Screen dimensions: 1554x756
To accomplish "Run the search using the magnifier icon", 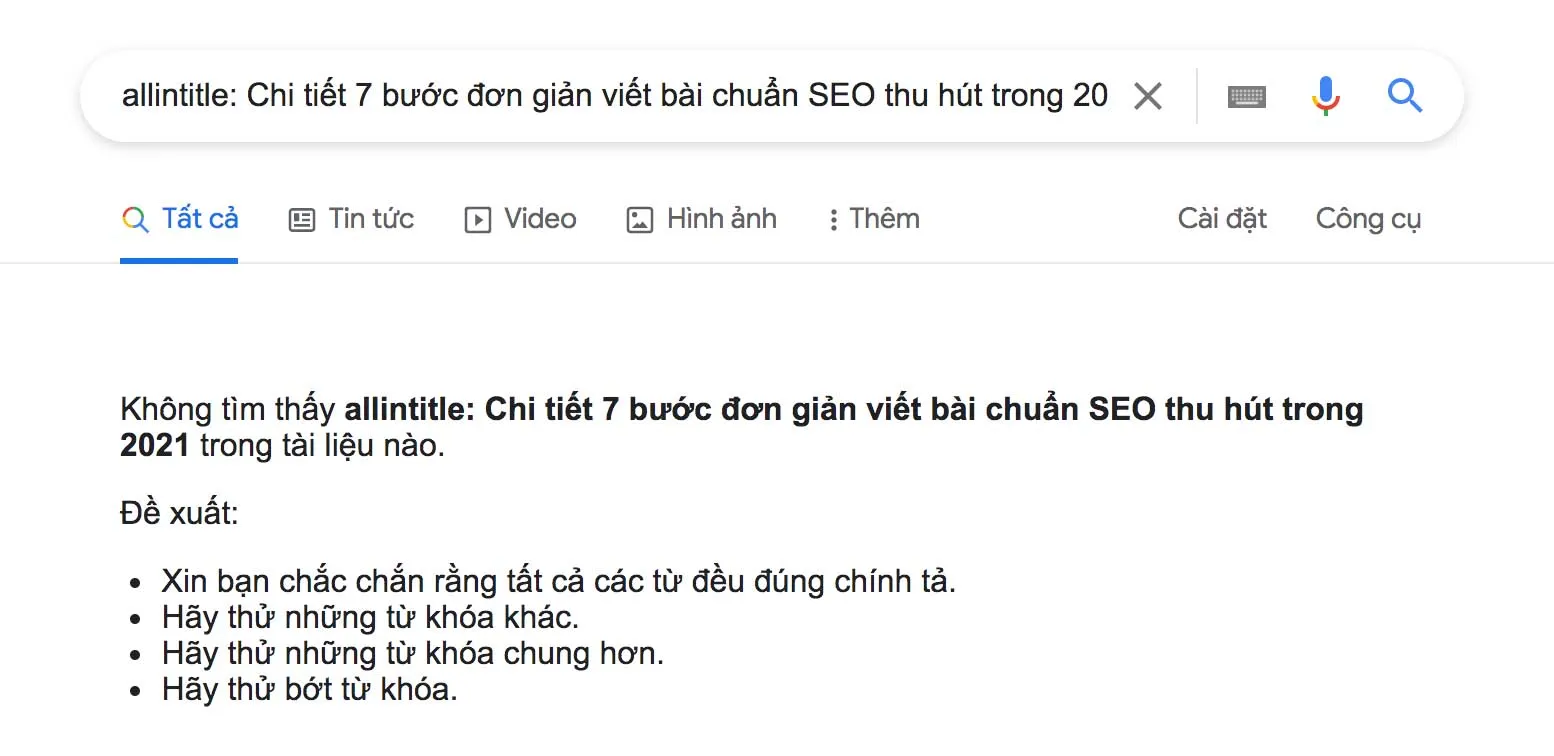I will pos(1404,95).
